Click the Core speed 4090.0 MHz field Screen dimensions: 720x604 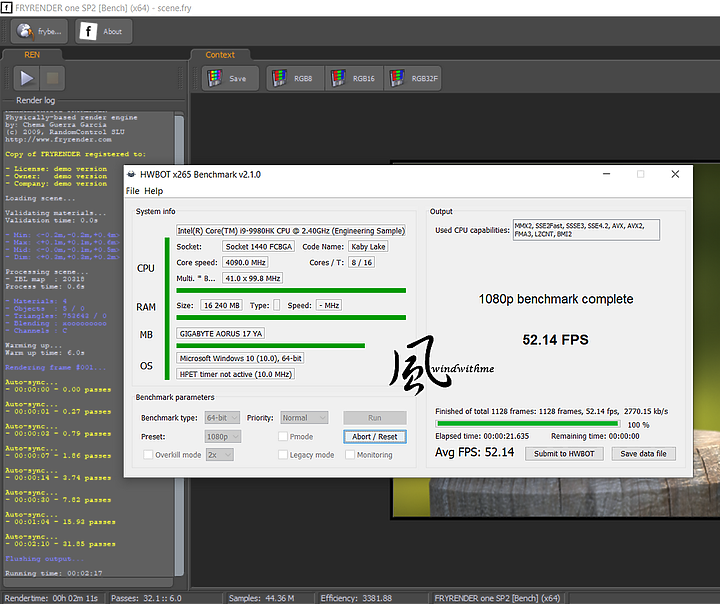tap(245, 262)
